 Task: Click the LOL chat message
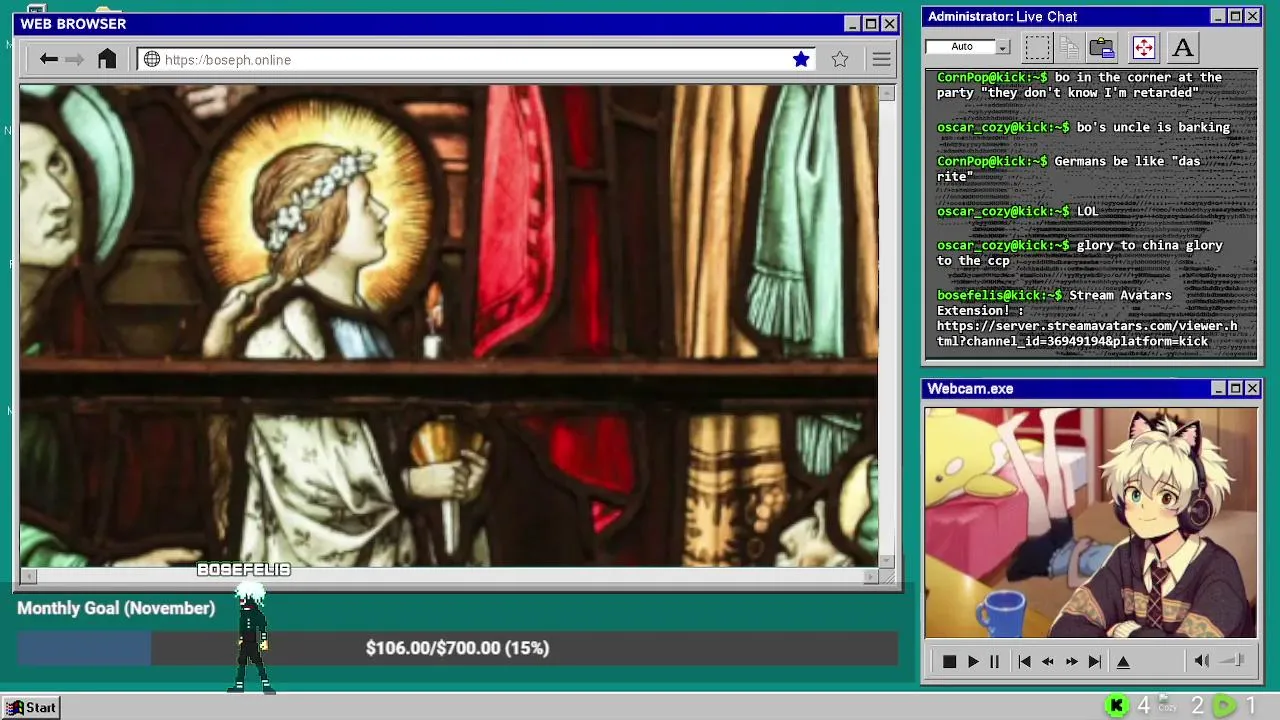pos(1087,211)
